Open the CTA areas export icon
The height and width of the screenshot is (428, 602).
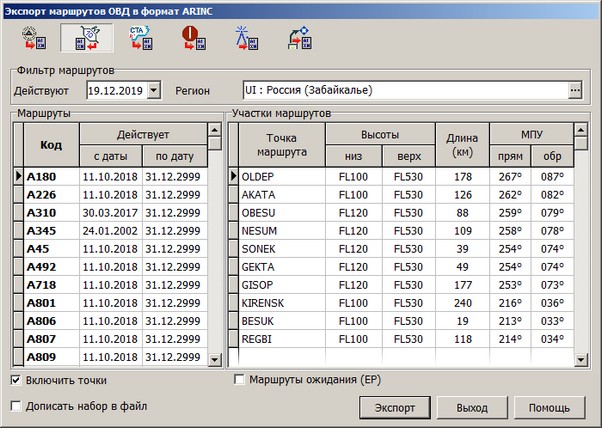(x=138, y=37)
